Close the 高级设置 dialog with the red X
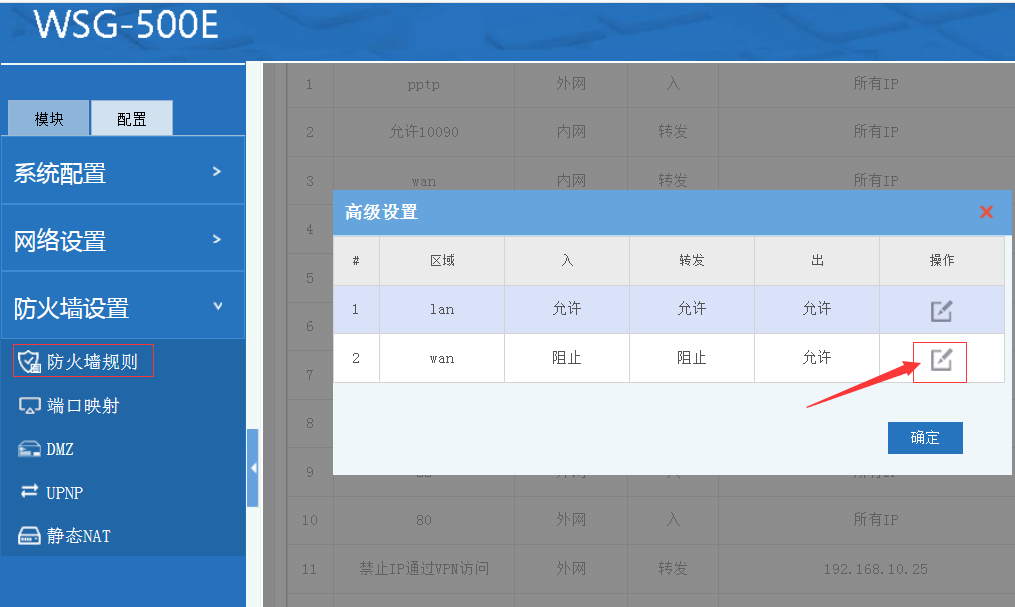Viewport: 1015px width, 607px height. point(986,212)
